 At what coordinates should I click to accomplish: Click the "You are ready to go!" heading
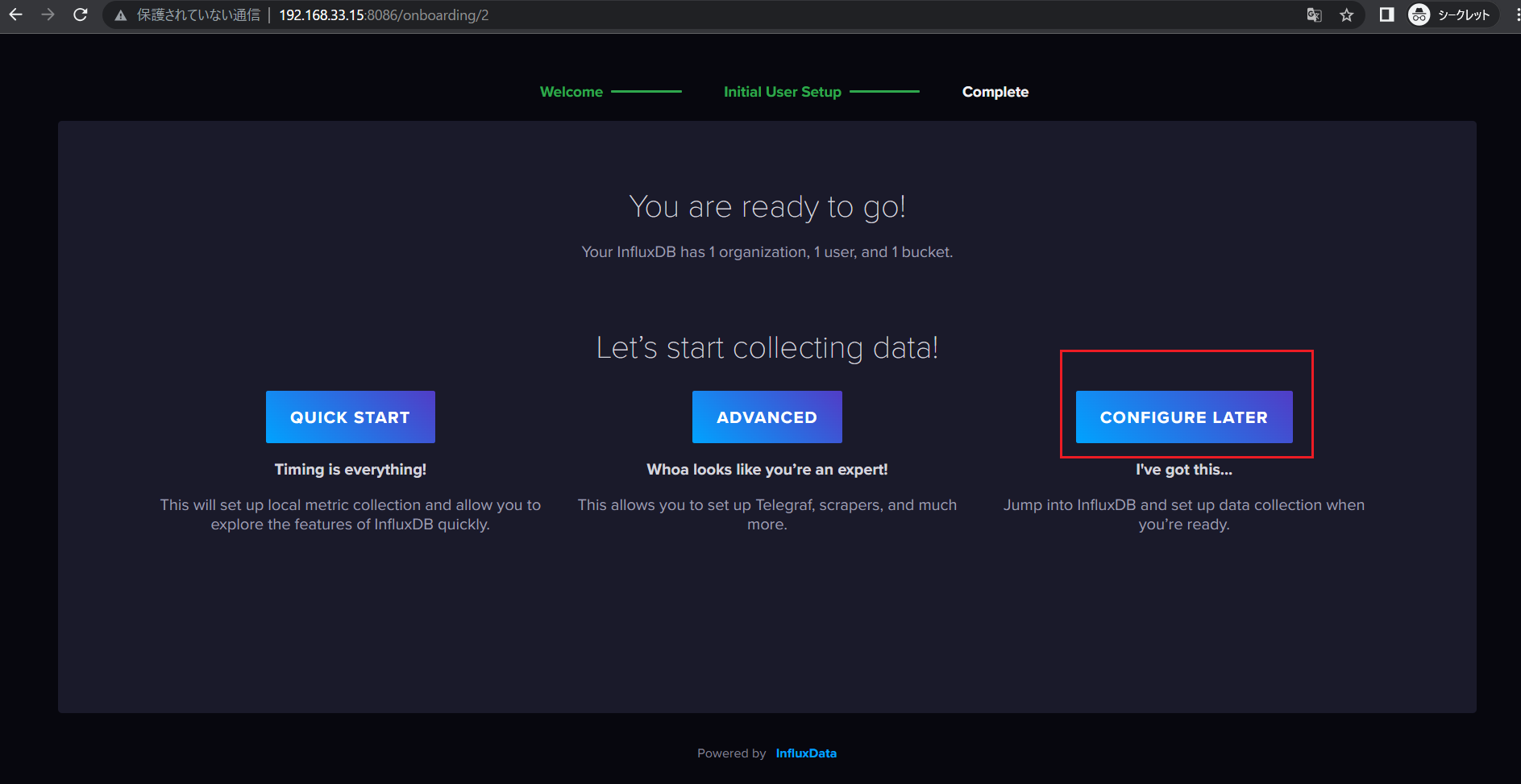point(767,207)
